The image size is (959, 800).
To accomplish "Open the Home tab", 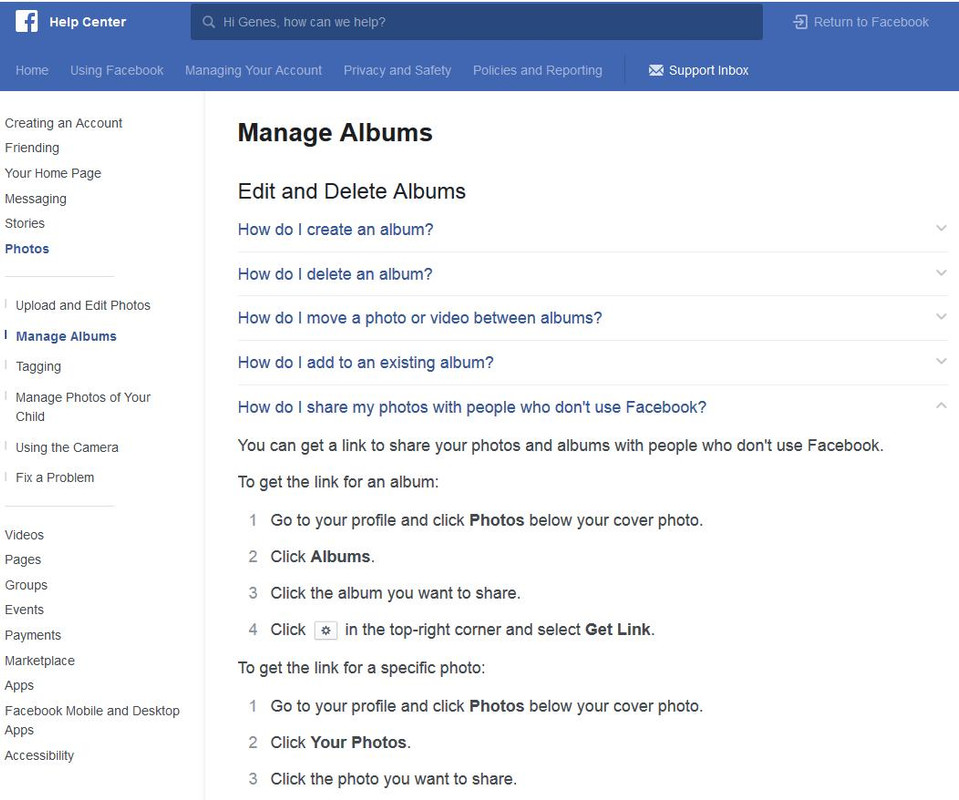I will [x=32, y=70].
